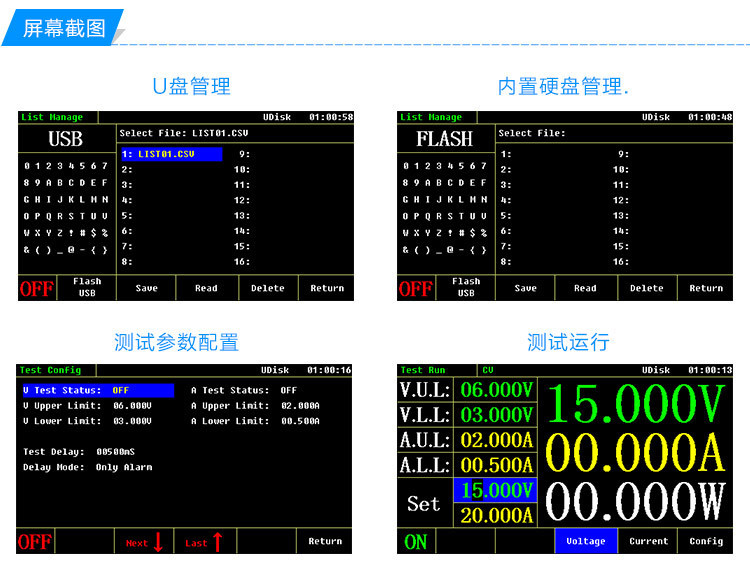Click the Test Run title label
750x586 pixels.
423,370
